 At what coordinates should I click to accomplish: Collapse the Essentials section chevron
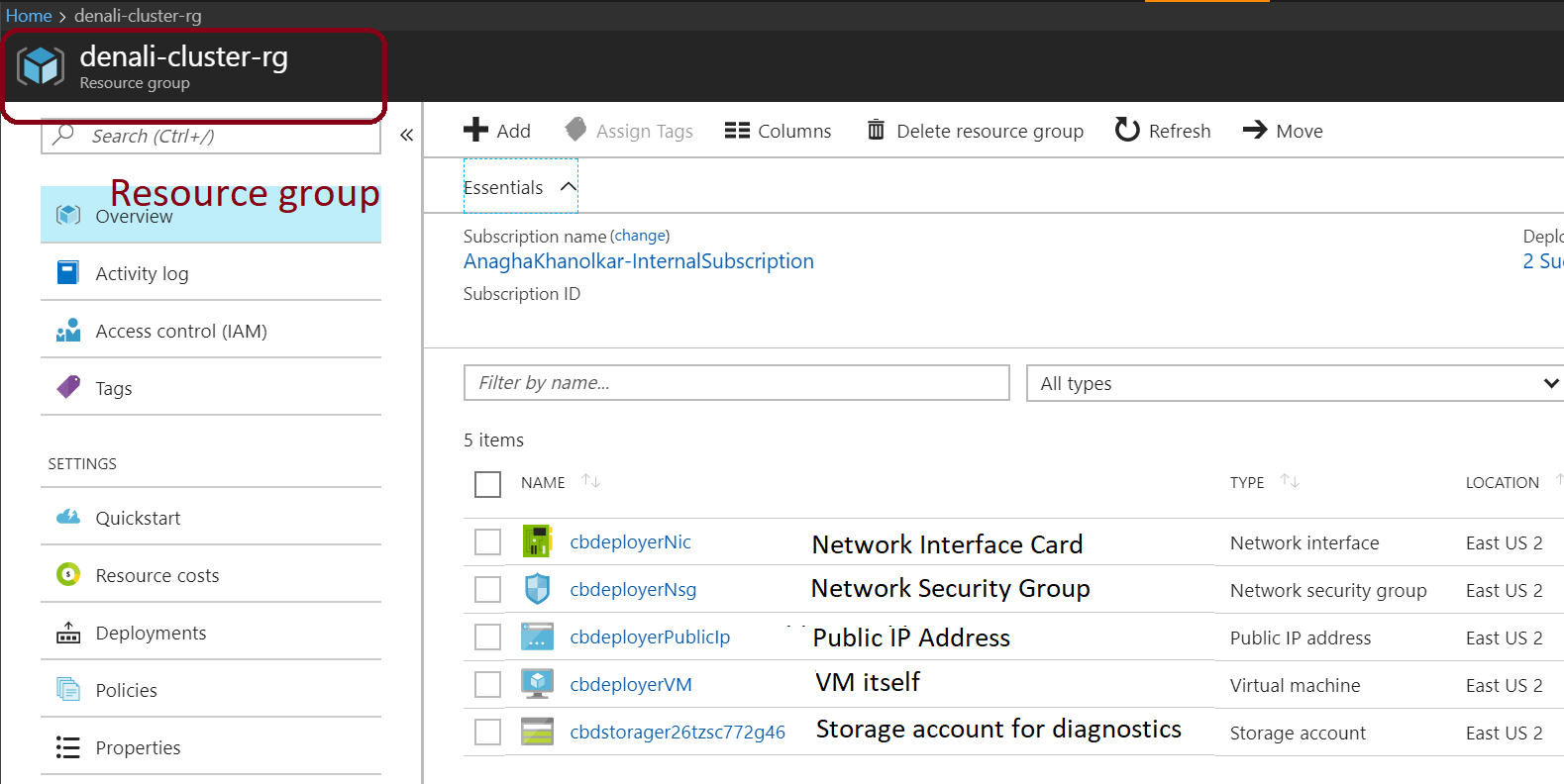tap(569, 186)
